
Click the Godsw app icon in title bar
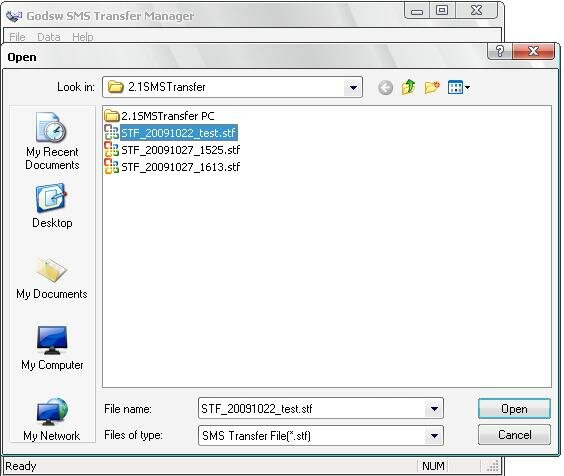[x=14, y=16]
